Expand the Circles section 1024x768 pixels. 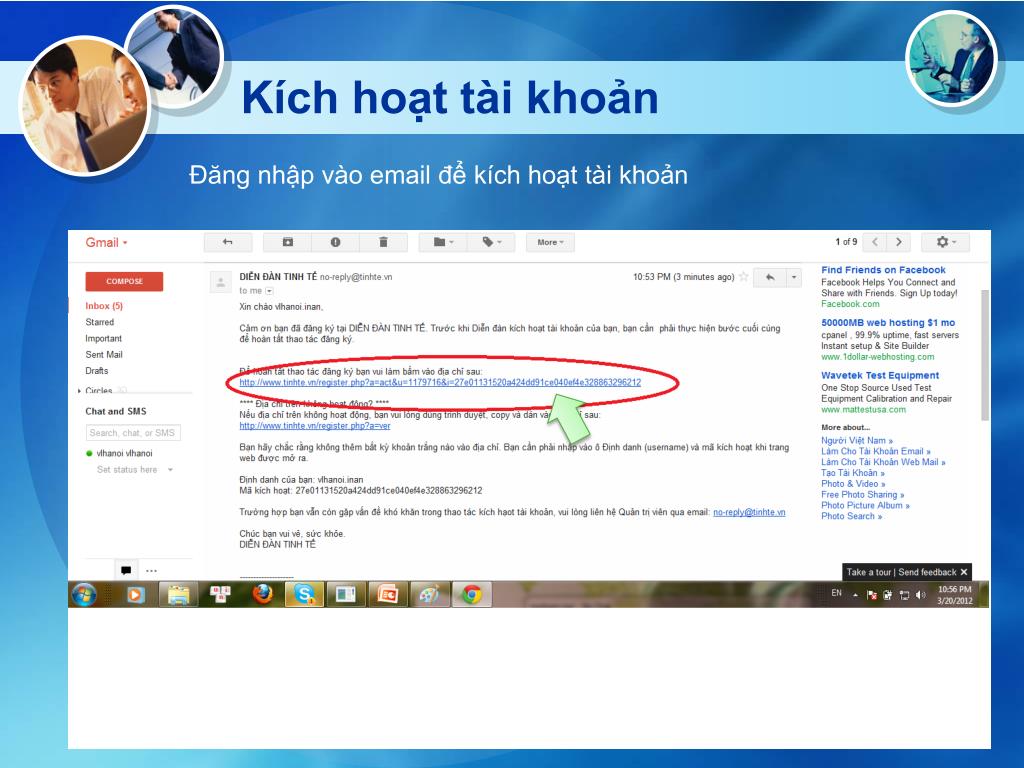point(80,391)
